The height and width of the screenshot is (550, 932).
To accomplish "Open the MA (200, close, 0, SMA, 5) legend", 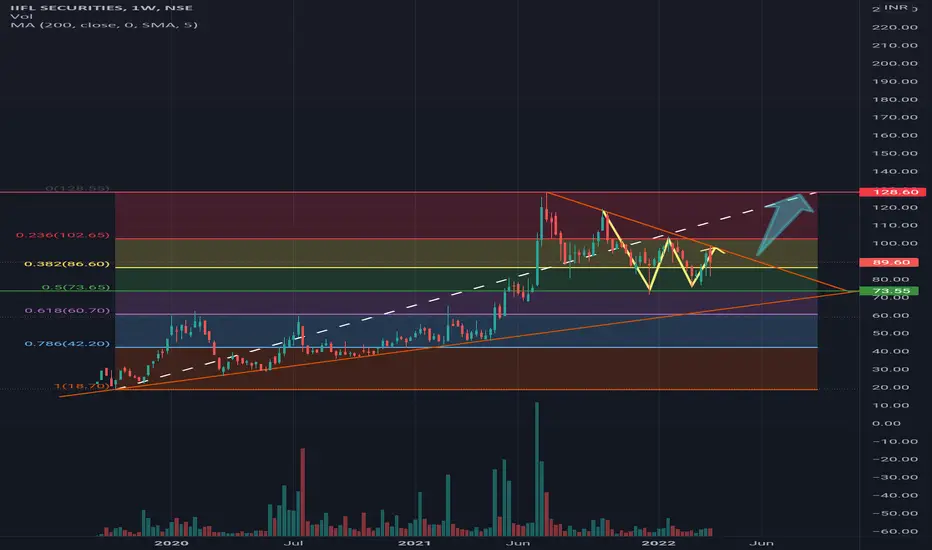I will (x=104, y=25).
